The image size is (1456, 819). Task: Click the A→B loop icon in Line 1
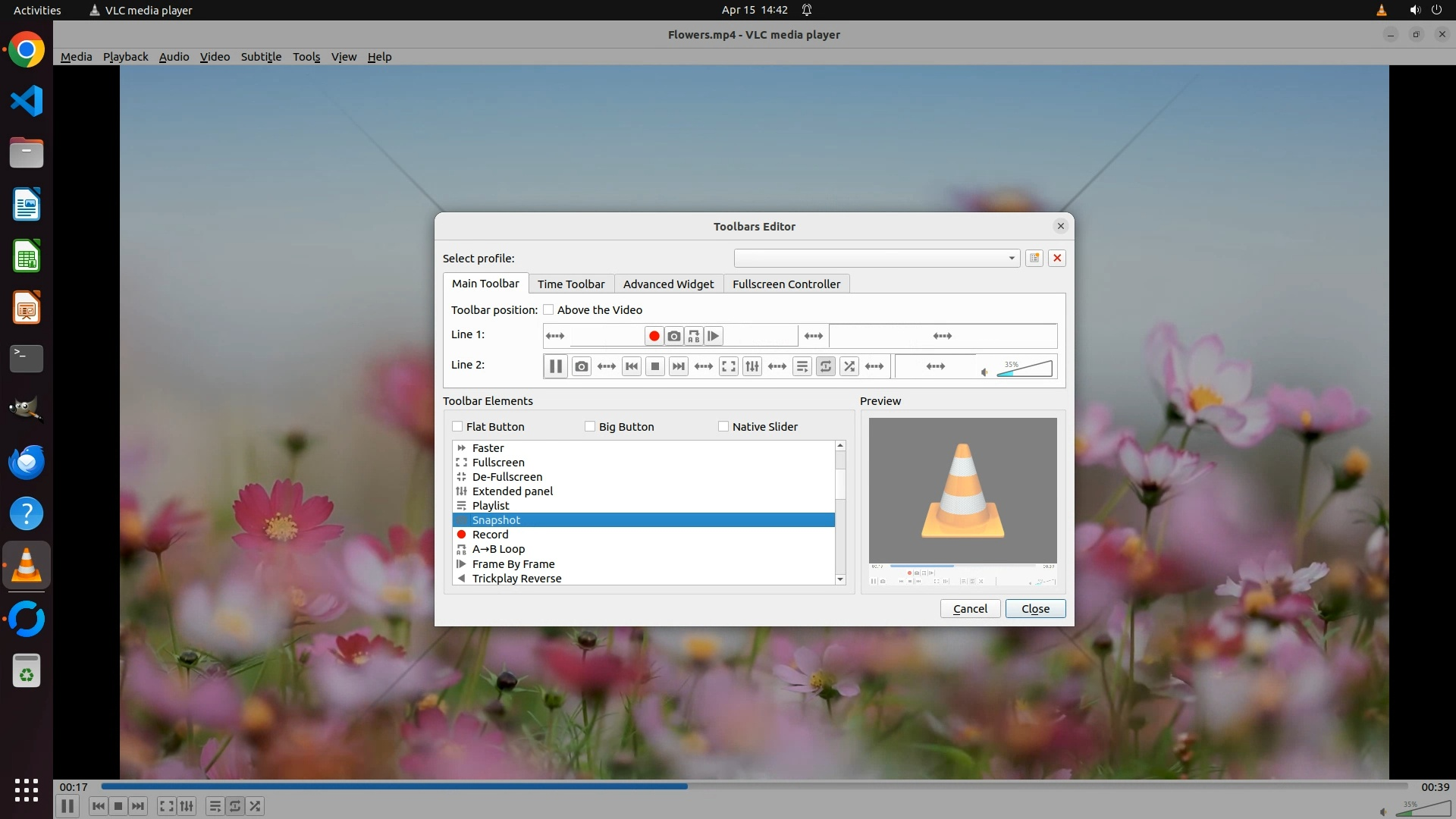[693, 336]
